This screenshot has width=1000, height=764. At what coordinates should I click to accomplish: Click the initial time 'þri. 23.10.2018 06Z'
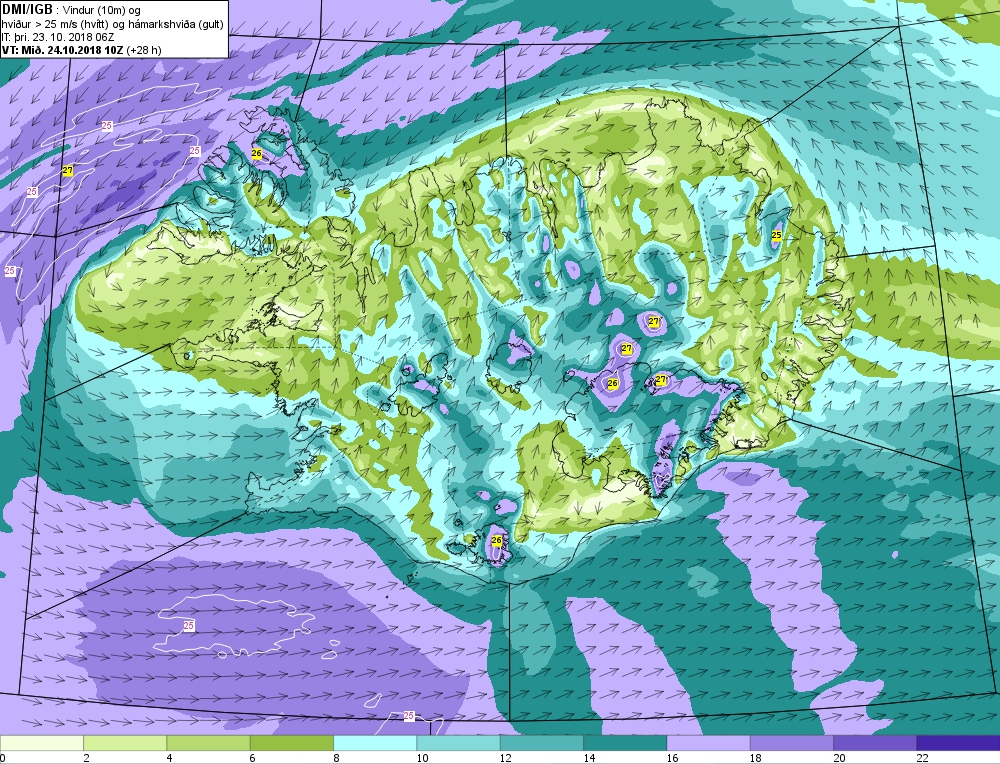63,37
